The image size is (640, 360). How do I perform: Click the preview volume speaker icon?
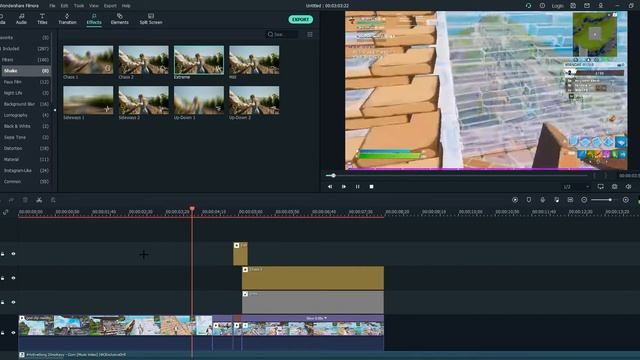(629, 187)
